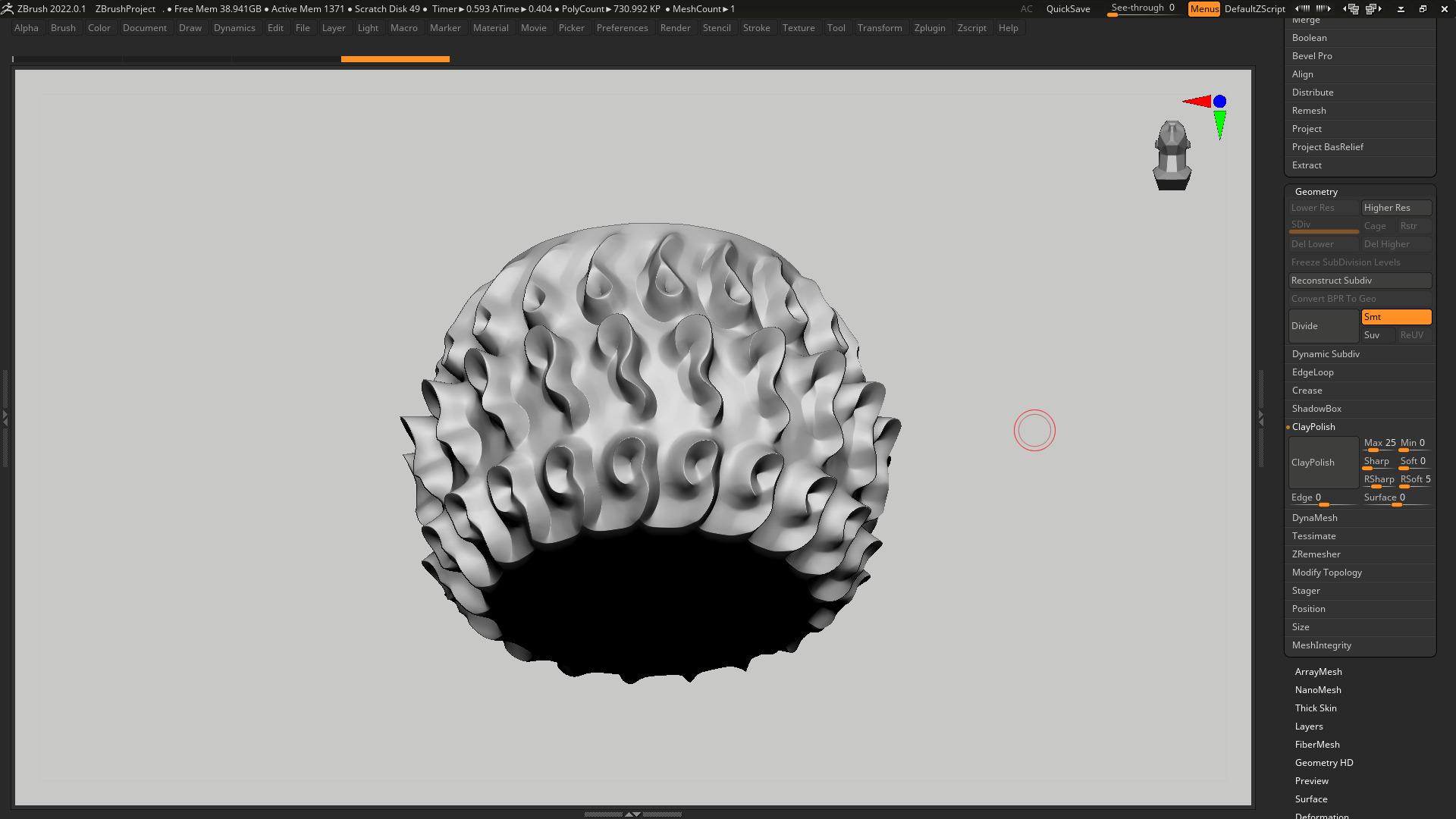1456x819 pixels.
Task: Toggle the Suv option
Action: pos(1378,335)
